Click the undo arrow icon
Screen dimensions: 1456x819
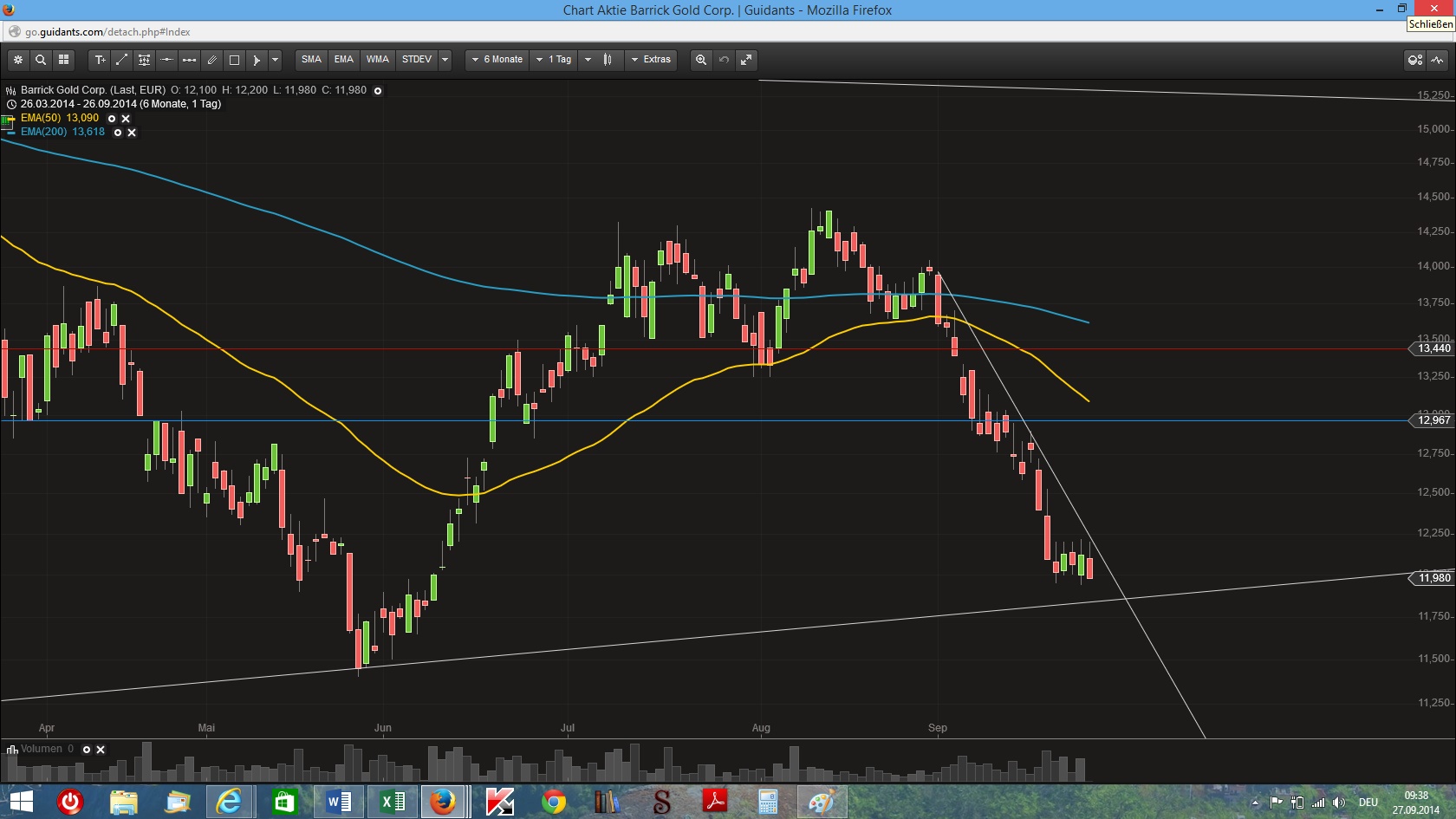pyautogui.click(x=723, y=59)
